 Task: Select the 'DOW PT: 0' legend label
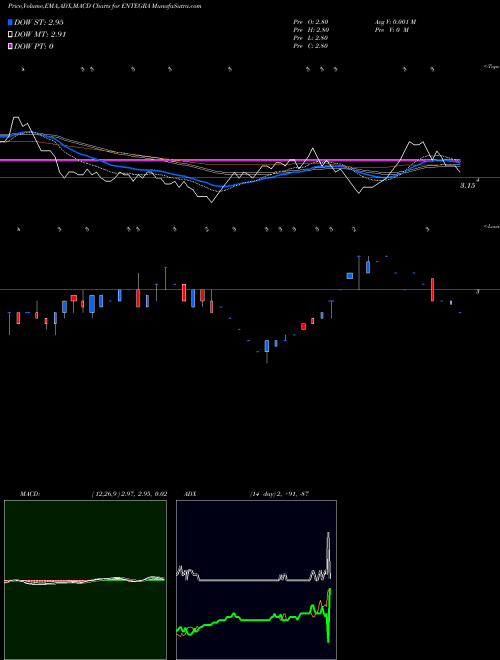click(34, 46)
